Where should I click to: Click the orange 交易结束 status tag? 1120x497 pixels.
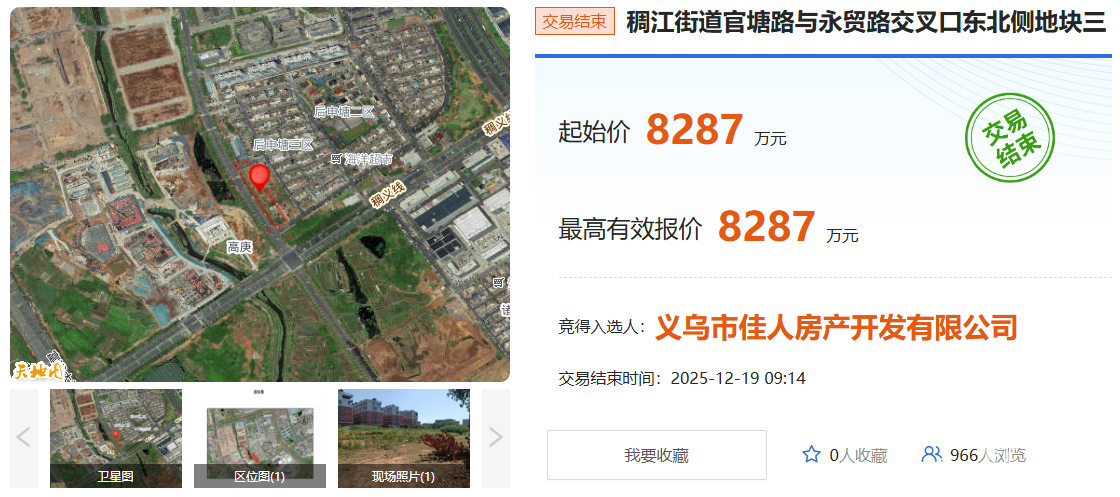(x=575, y=21)
